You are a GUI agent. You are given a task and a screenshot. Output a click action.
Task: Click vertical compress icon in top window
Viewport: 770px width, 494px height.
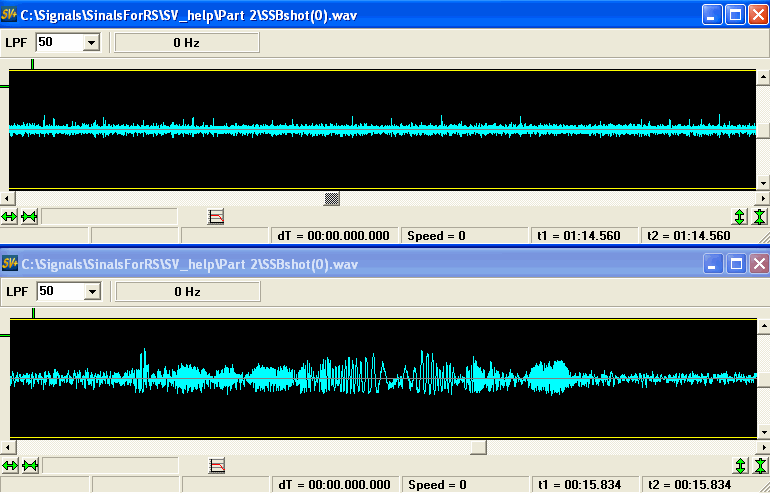(x=760, y=216)
